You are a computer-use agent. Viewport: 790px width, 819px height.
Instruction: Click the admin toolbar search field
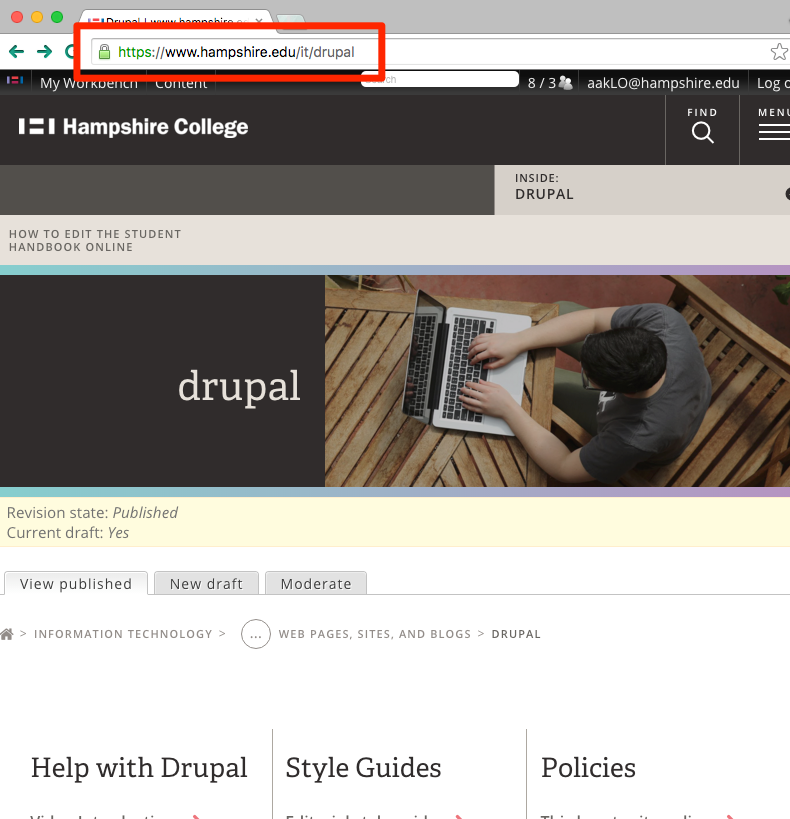[440, 79]
